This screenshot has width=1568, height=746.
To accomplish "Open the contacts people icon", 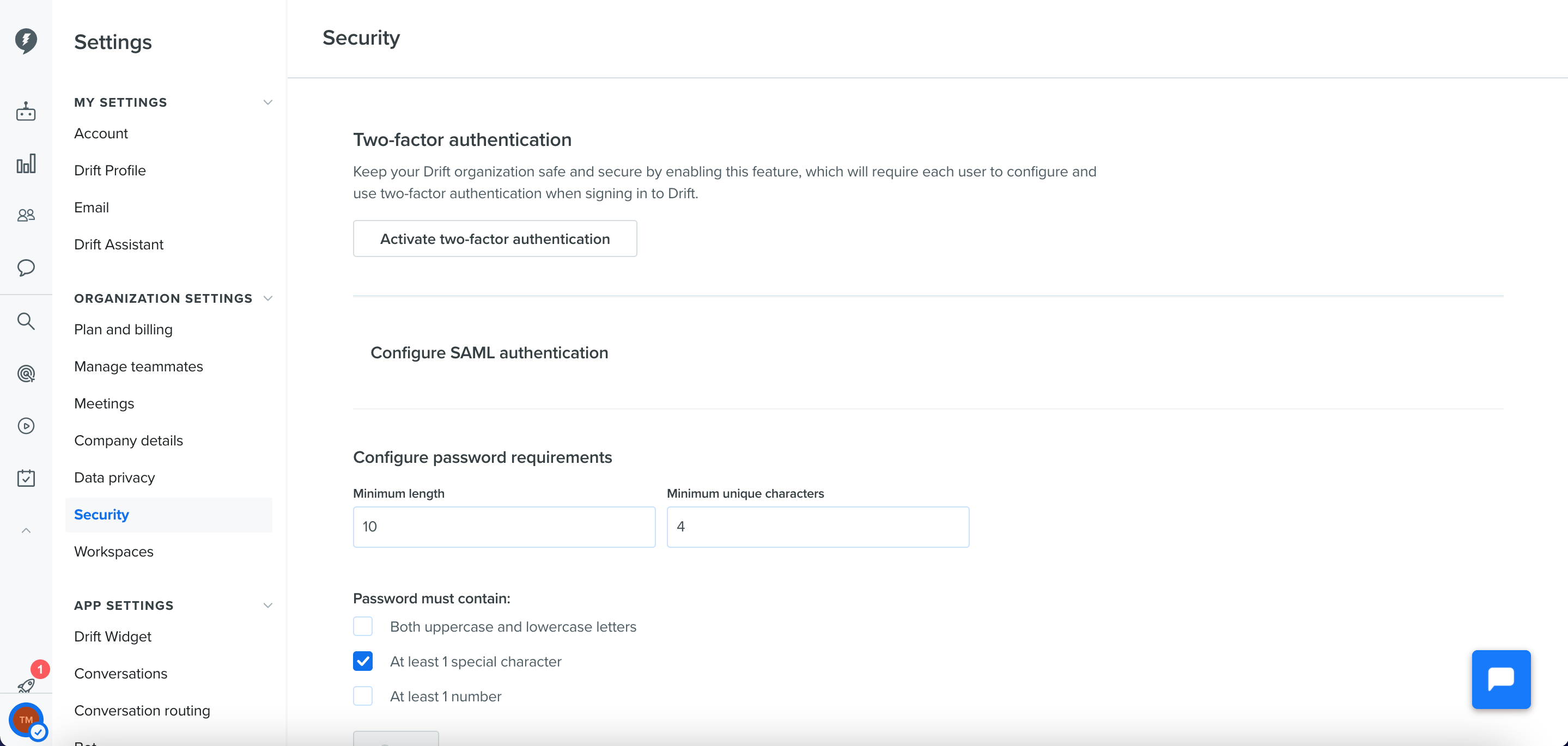I will click(x=26, y=216).
